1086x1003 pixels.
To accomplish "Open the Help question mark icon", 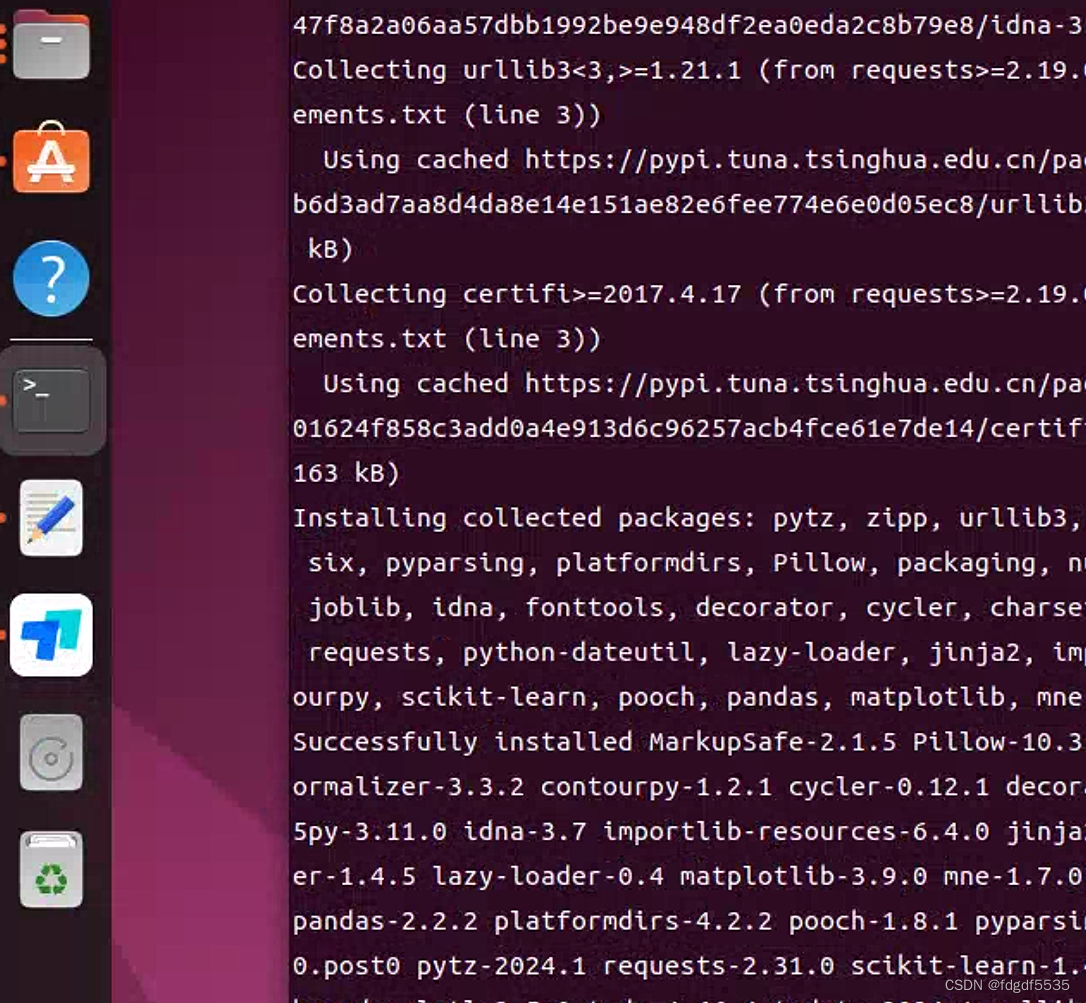I will 51,278.
